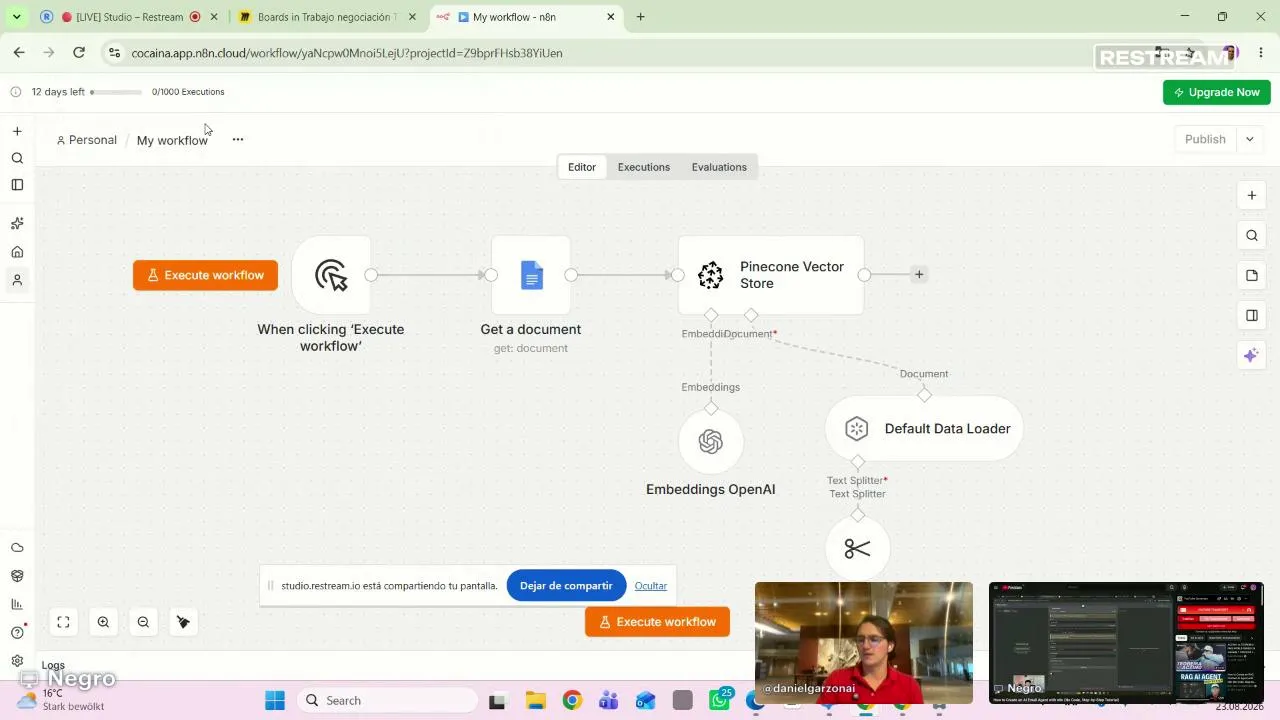
Task: Click Execute workflow at the canvas bottom
Action: [x=657, y=622]
